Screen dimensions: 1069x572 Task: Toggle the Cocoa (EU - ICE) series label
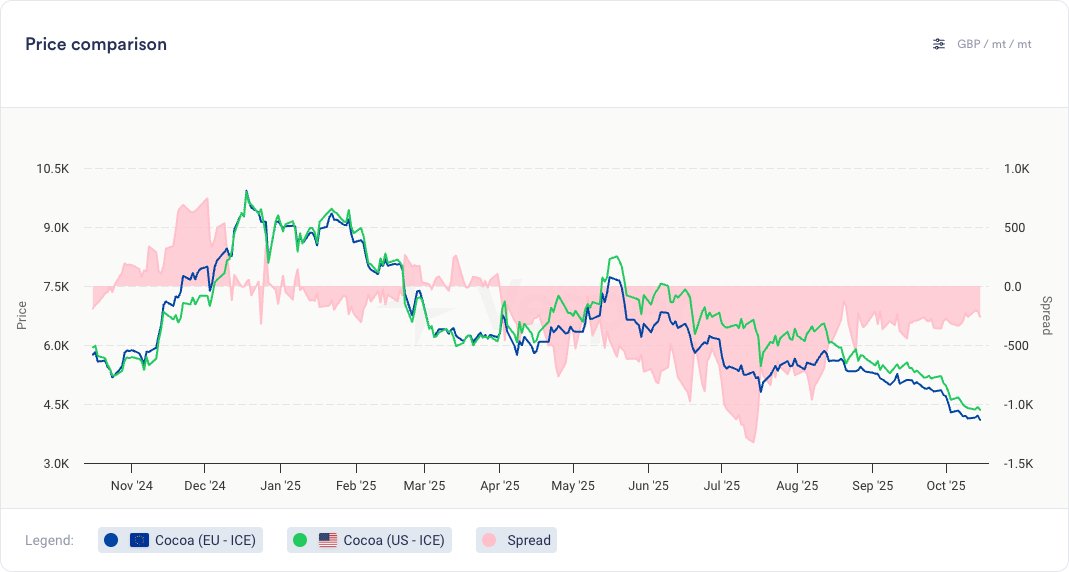205,540
